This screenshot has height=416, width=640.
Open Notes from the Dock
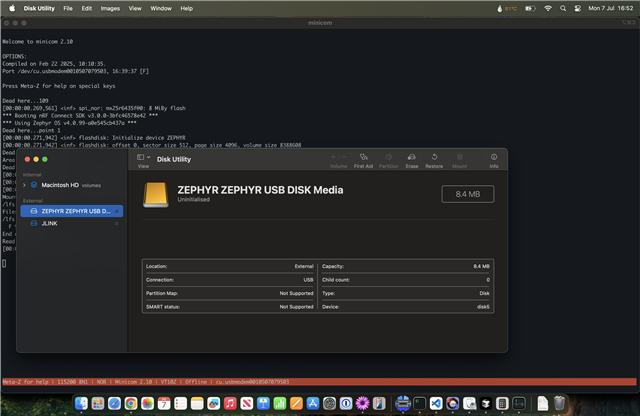(197, 403)
